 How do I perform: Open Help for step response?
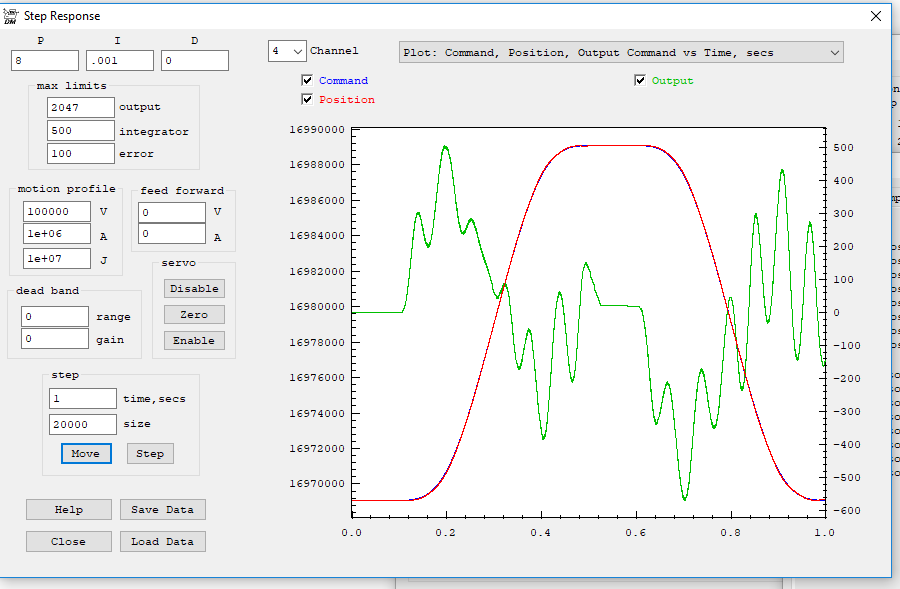[x=69, y=509]
